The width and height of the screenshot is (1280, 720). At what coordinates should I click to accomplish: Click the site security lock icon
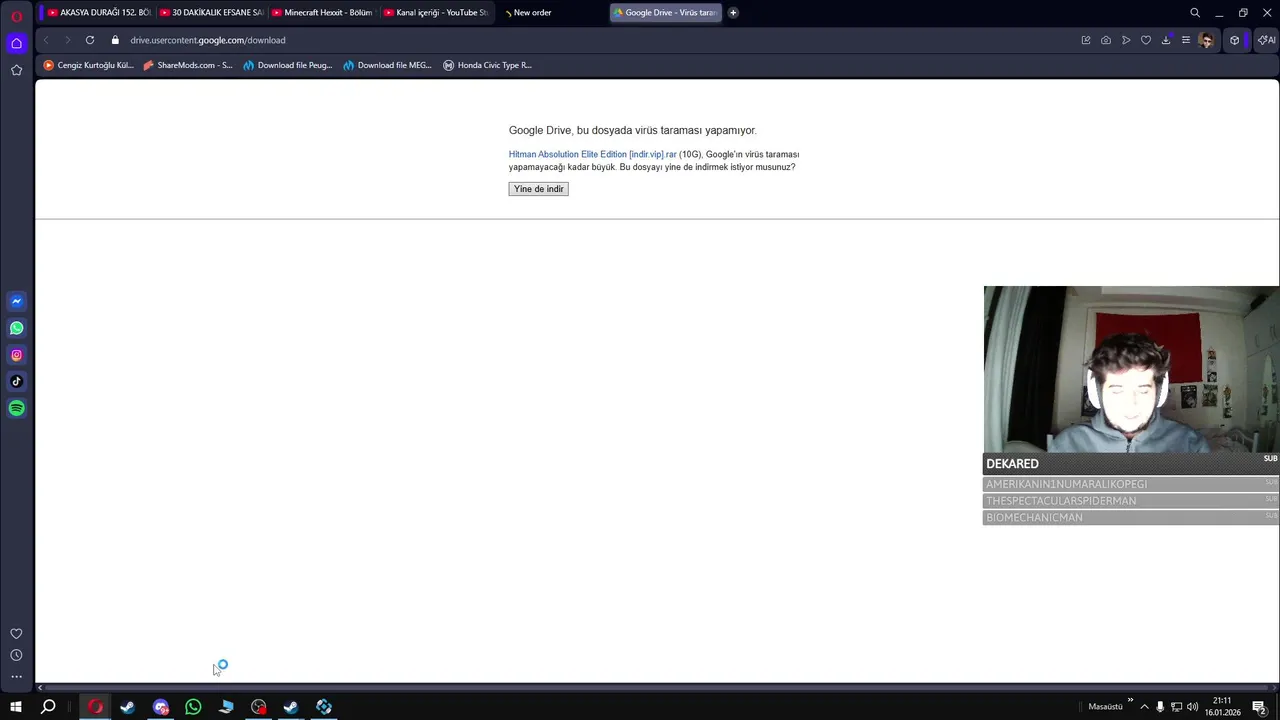pos(115,40)
